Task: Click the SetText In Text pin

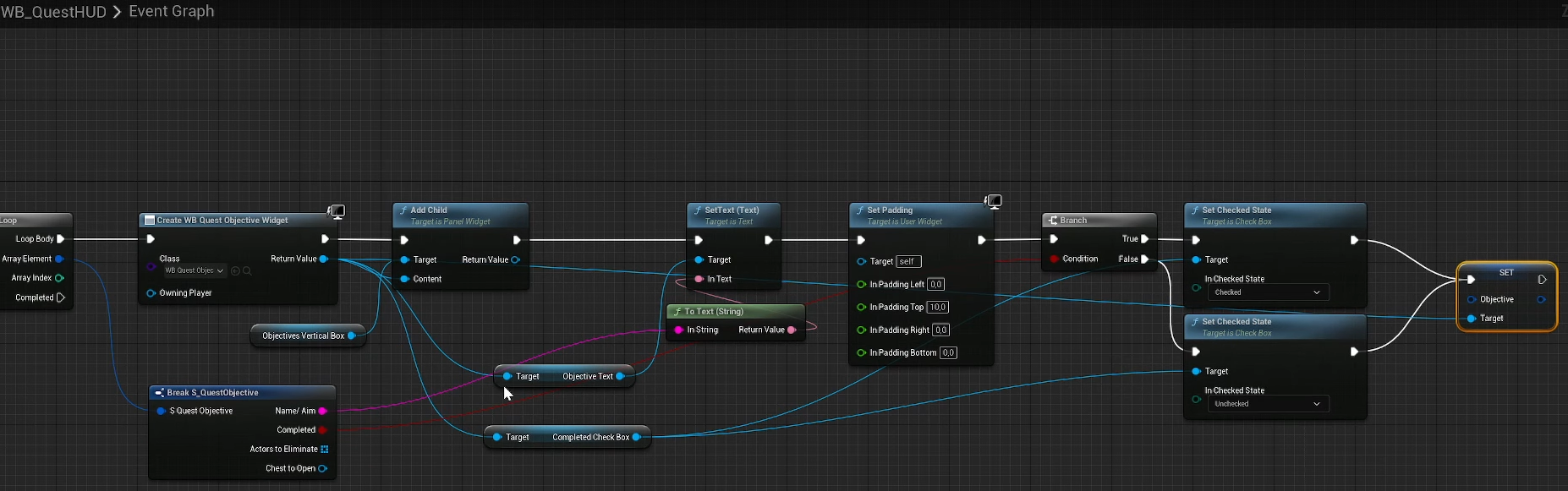Action: [699, 279]
